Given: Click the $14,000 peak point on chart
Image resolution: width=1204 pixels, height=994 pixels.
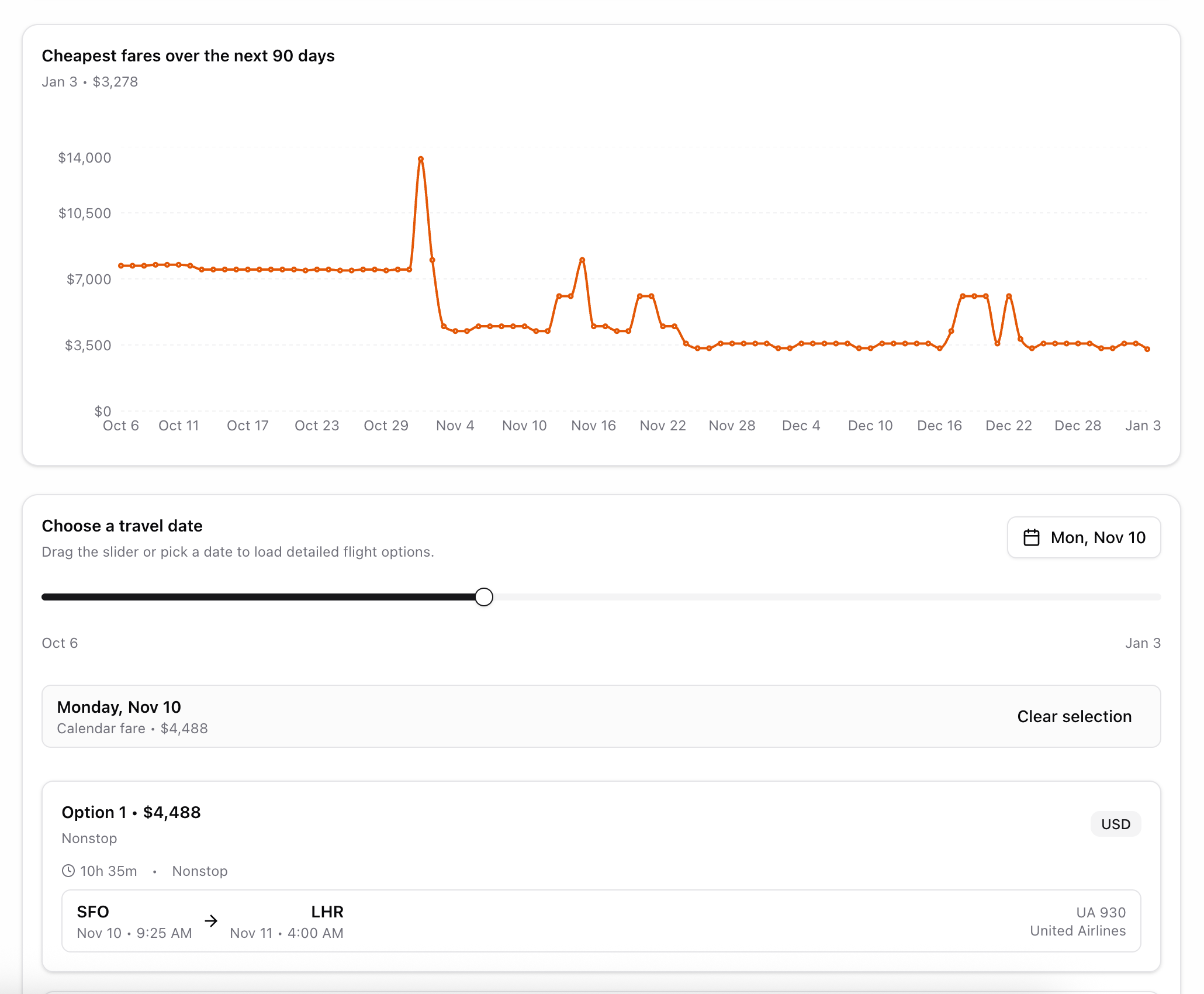Looking at the screenshot, I should (x=421, y=159).
